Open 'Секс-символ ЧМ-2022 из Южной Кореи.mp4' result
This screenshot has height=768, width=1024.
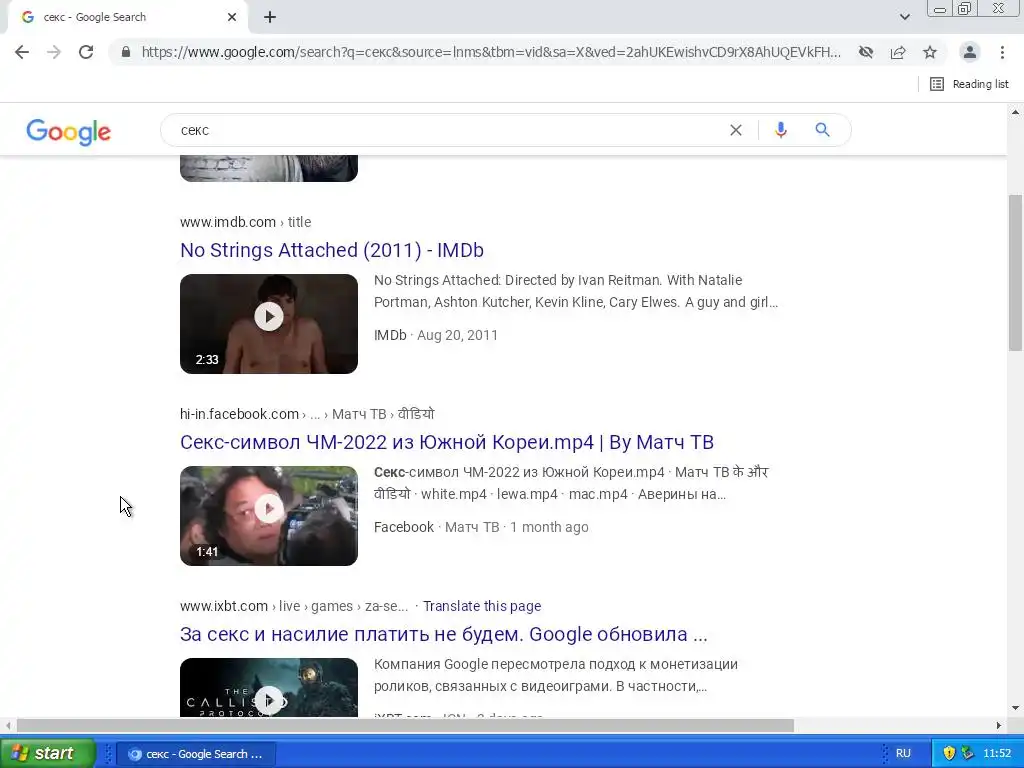447,442
